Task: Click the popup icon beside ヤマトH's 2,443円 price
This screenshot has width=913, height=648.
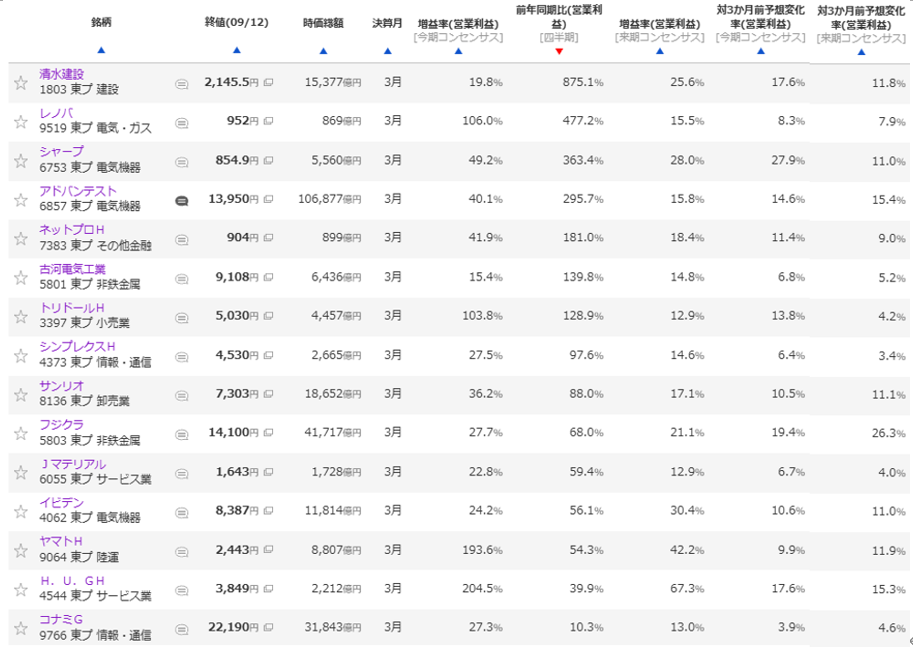Action: 268,550
